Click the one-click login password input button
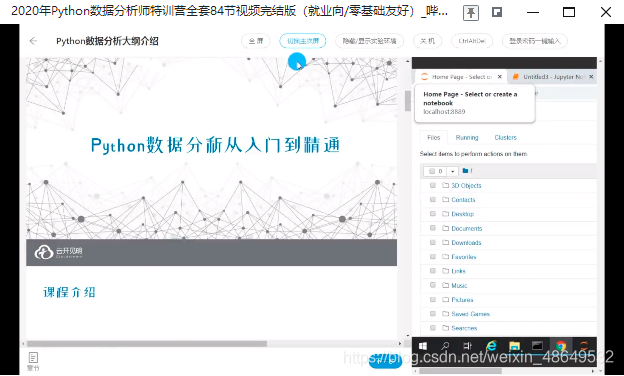This screenshot has width=624, height=376. 535,41
